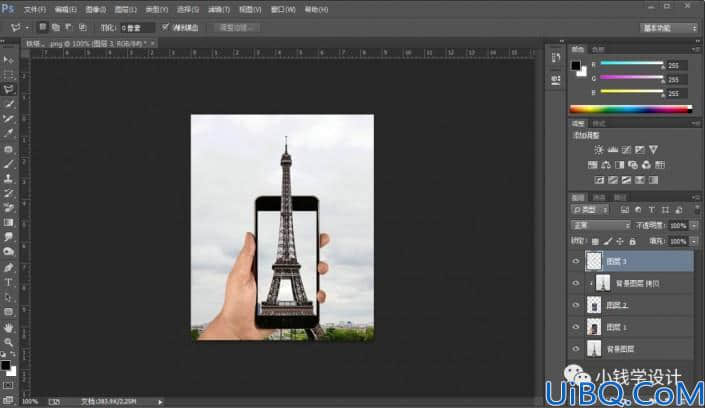The width and height of the screenshot is (705, 408).
Task: Open the status bar info arrow
Action: (x=160, y=402)
